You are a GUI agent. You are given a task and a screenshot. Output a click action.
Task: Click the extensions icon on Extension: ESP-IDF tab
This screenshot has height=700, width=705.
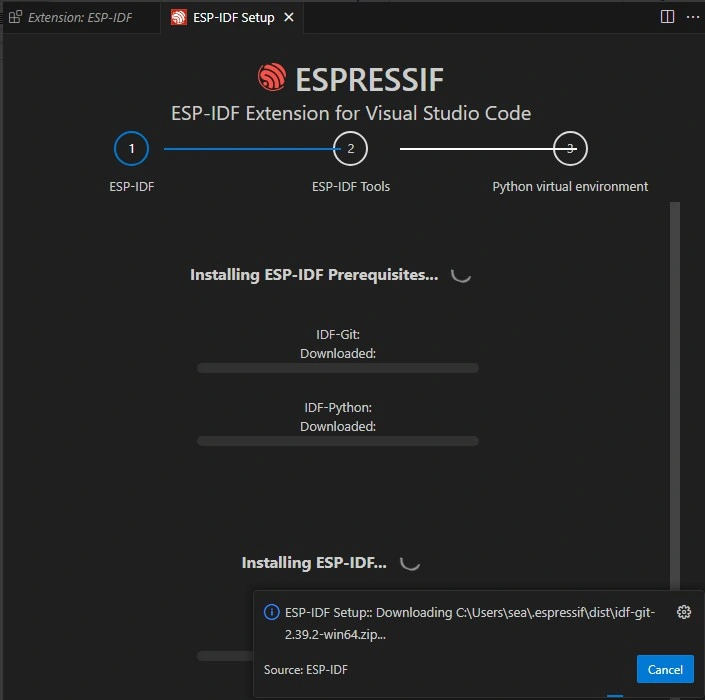pyautogui.click(x=15, y=17)
